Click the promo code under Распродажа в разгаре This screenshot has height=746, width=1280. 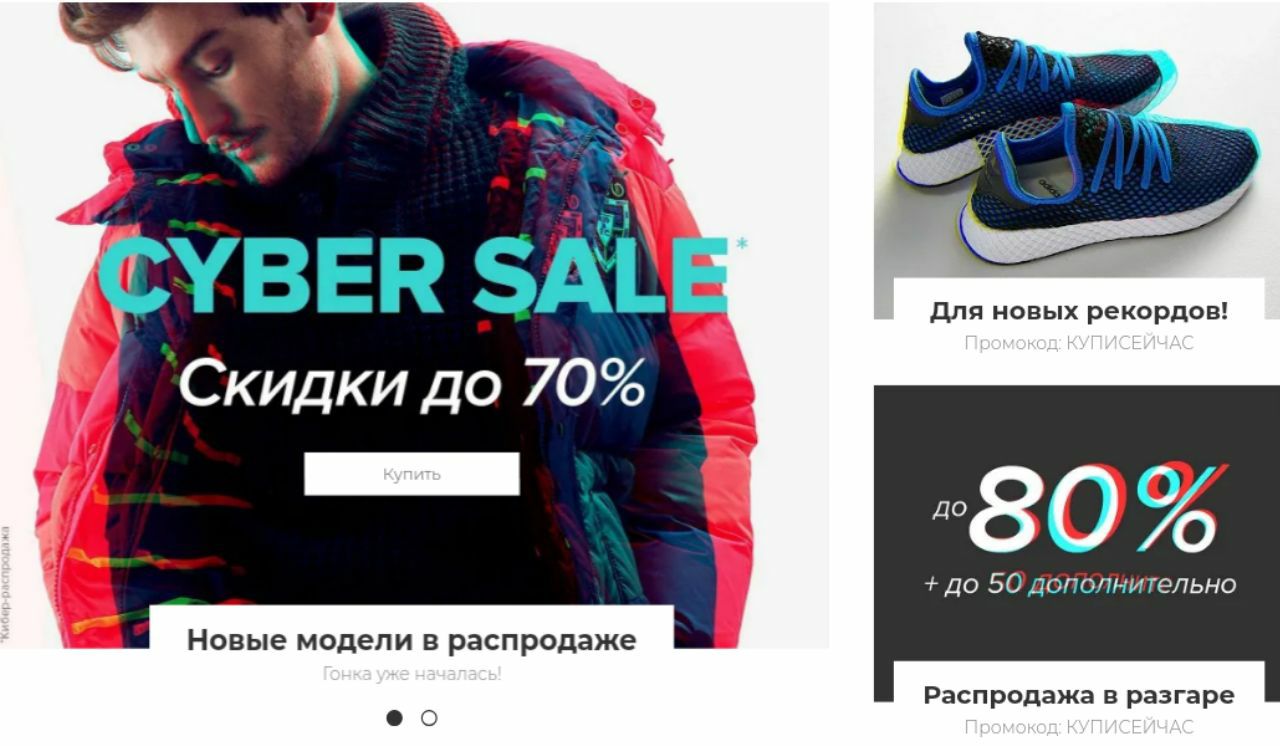tap(1078, 727)
